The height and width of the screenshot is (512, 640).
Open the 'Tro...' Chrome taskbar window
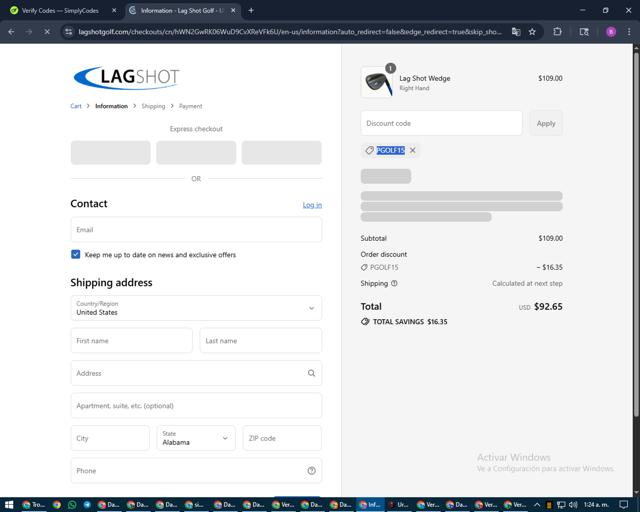coord(33,505)
